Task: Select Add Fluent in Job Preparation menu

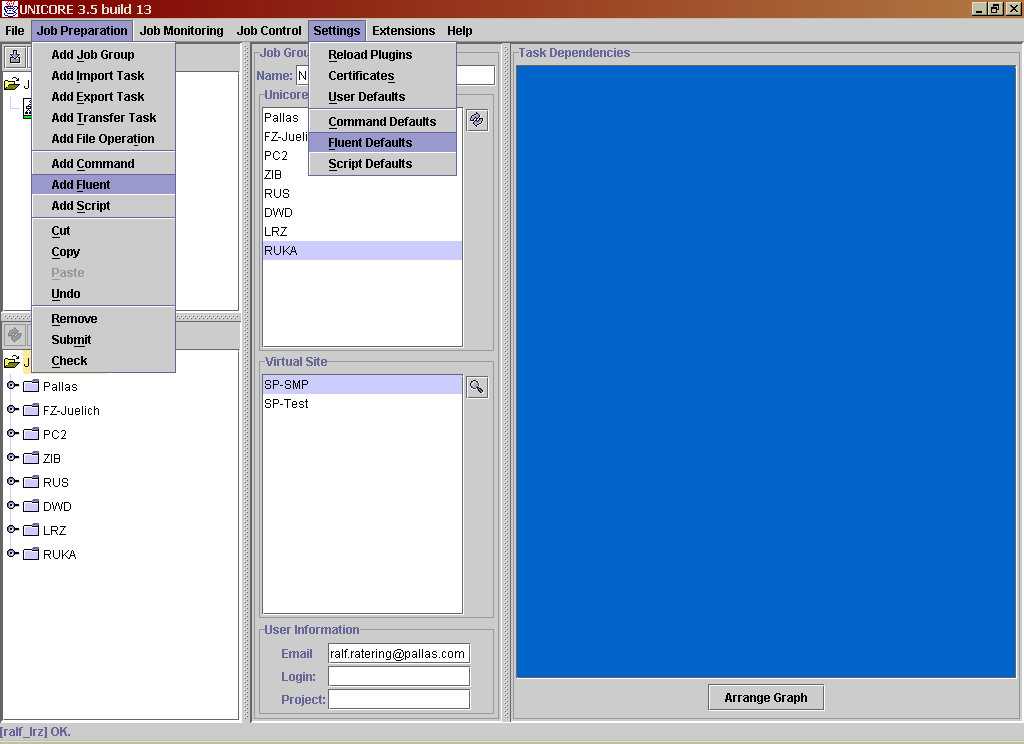Action: pyautogui.click(x=104, y=185)
